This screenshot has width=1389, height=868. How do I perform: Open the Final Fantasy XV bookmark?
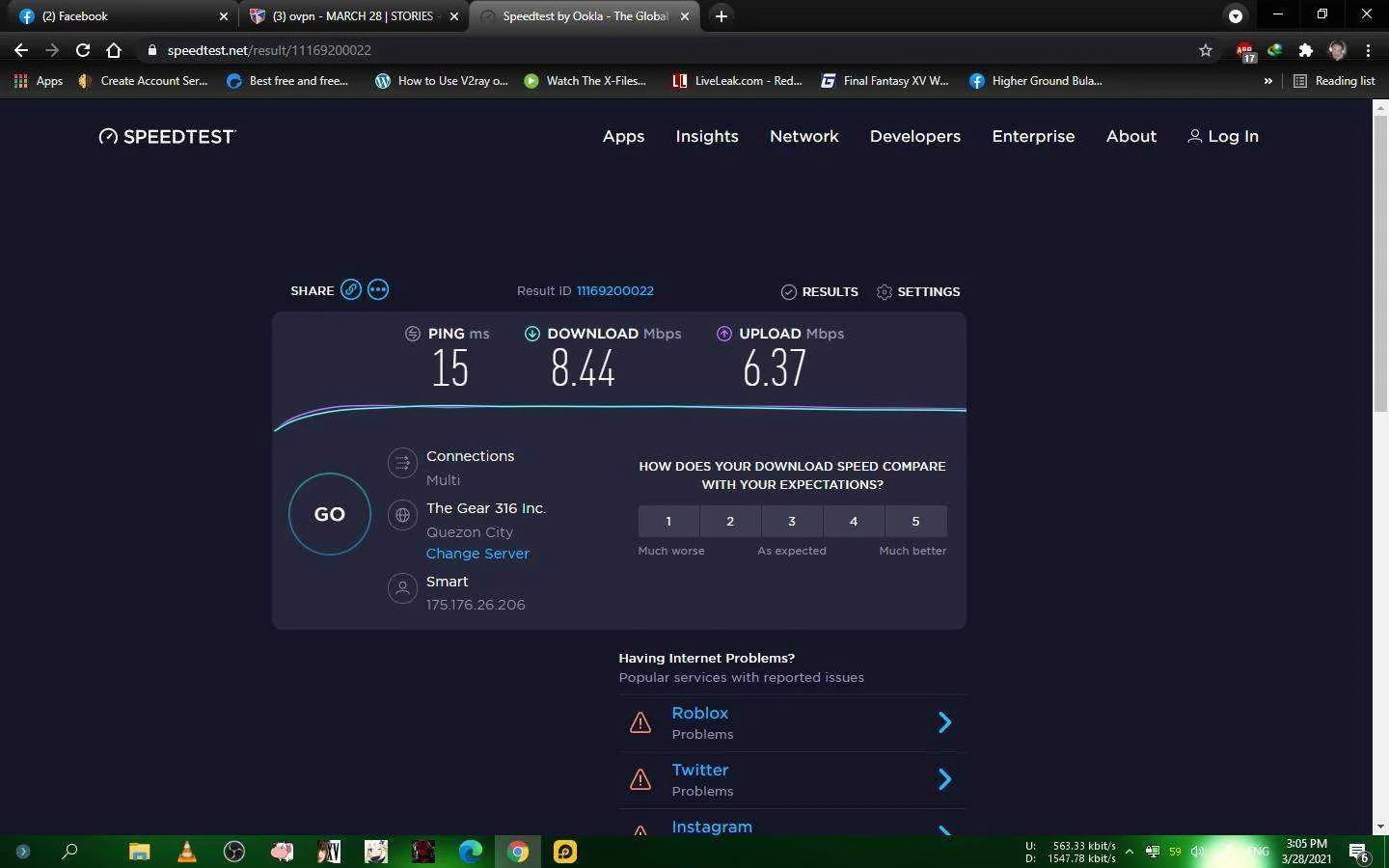885,81
